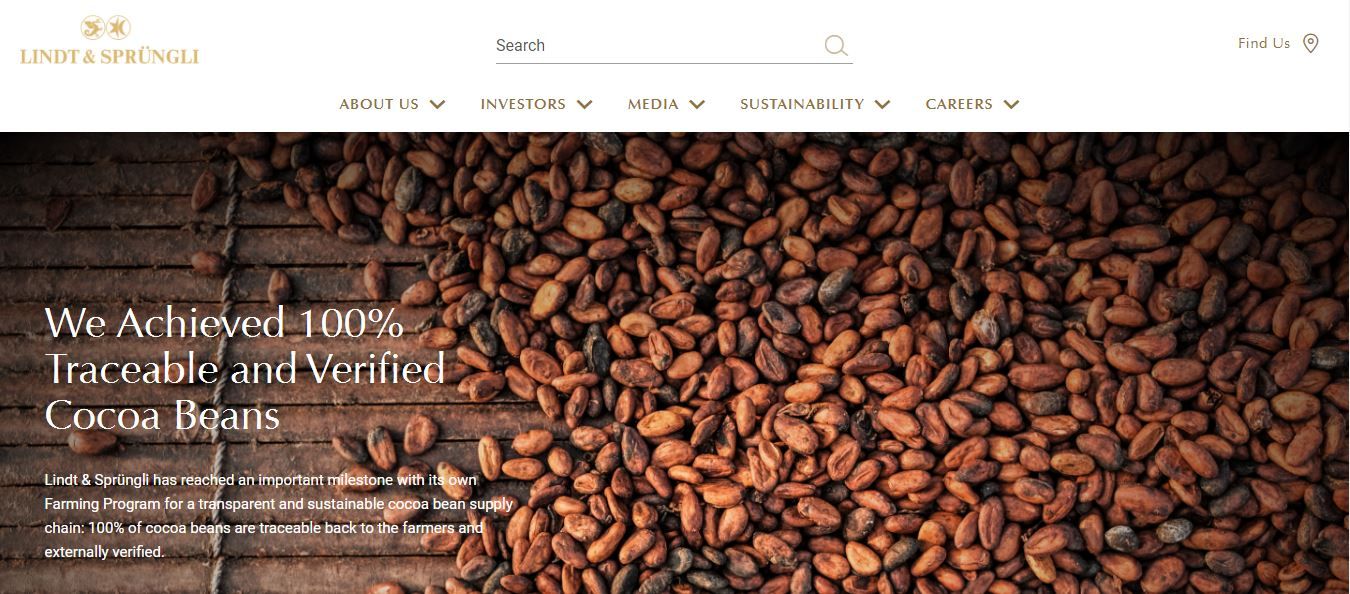Open the INVESTORS menu
Screen dimensions: 1350x594
[x=523, y=104]
